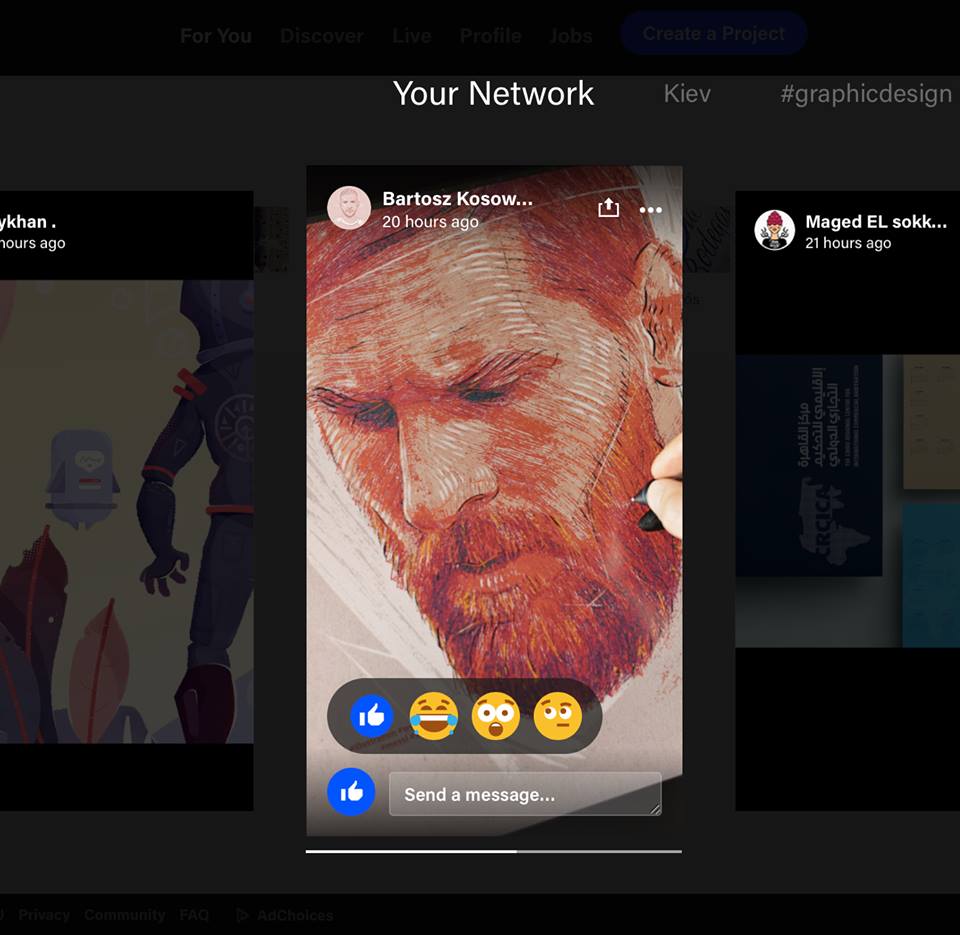React with the laughing-crying emoji
960x935 pixels.
pos(433,716)
